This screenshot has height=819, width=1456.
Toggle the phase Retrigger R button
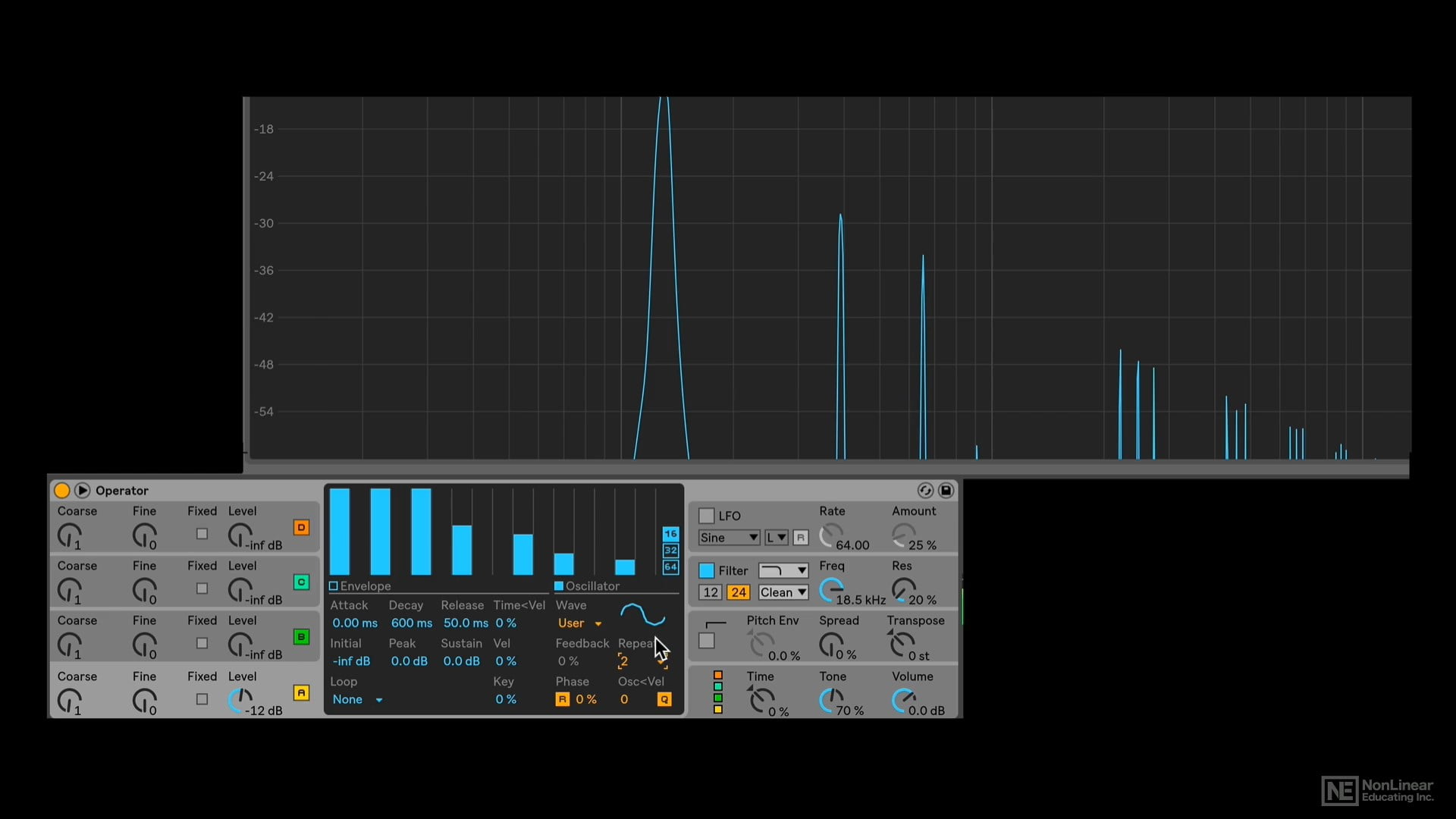click(x=562, y=700)
